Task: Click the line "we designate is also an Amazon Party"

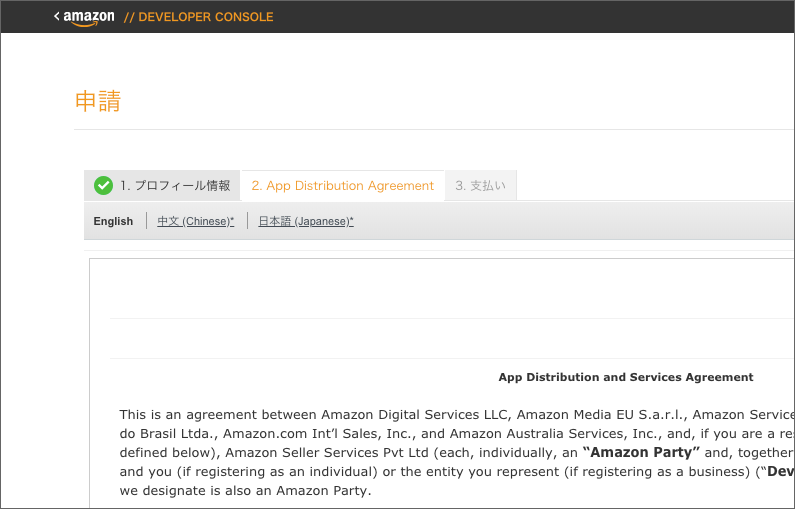Action: pyautogui.click(x=245, y=490)
